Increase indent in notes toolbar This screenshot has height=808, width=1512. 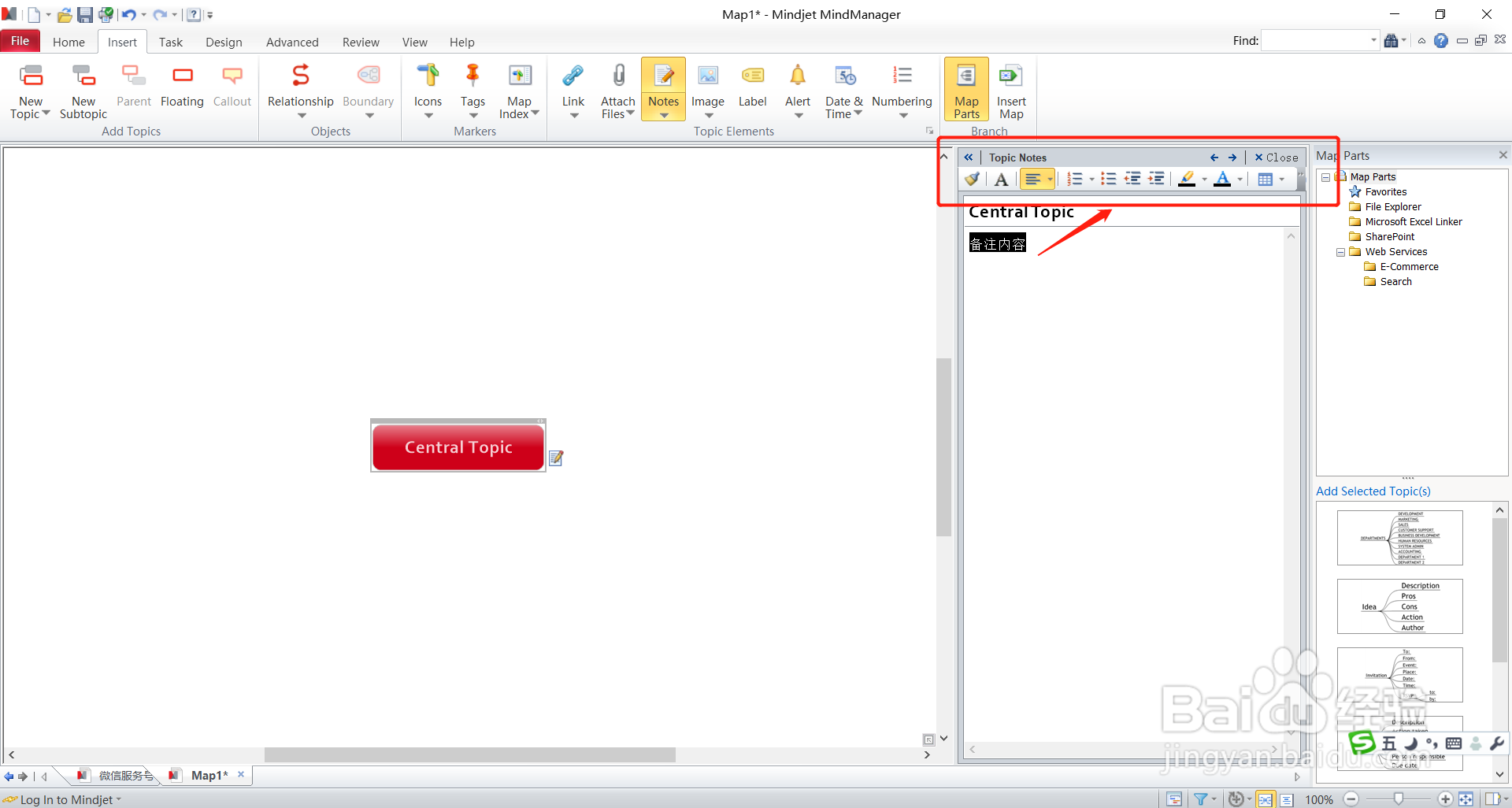click(1156, 180)
